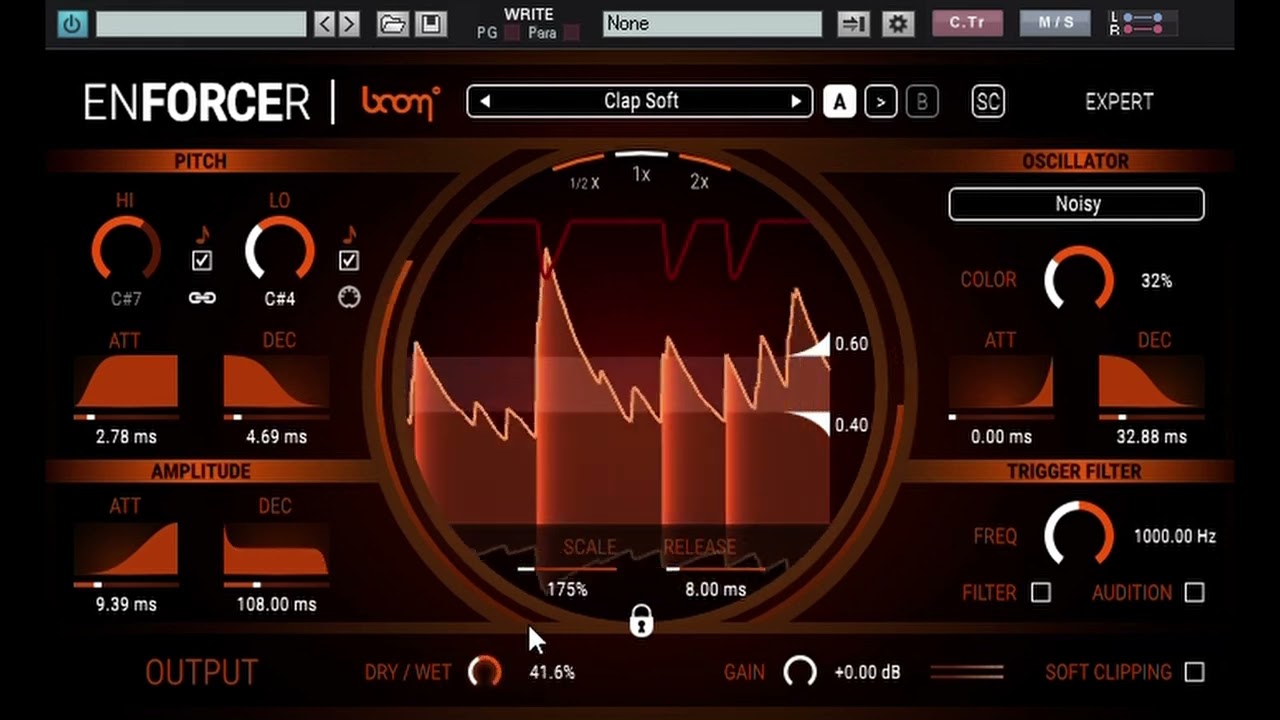The image size is (1280, 720).
Task: Click the floppy disk save preset icon
Action: 431,24
